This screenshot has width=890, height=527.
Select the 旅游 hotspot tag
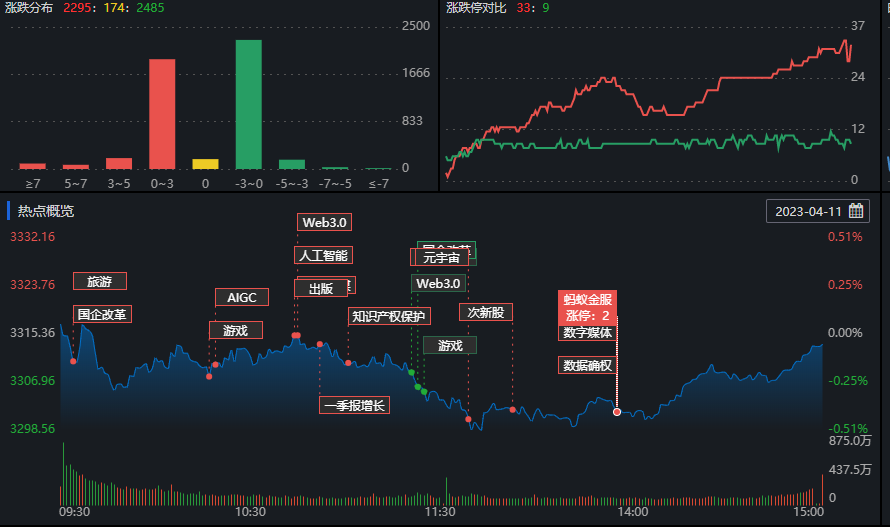click(99, 281)
